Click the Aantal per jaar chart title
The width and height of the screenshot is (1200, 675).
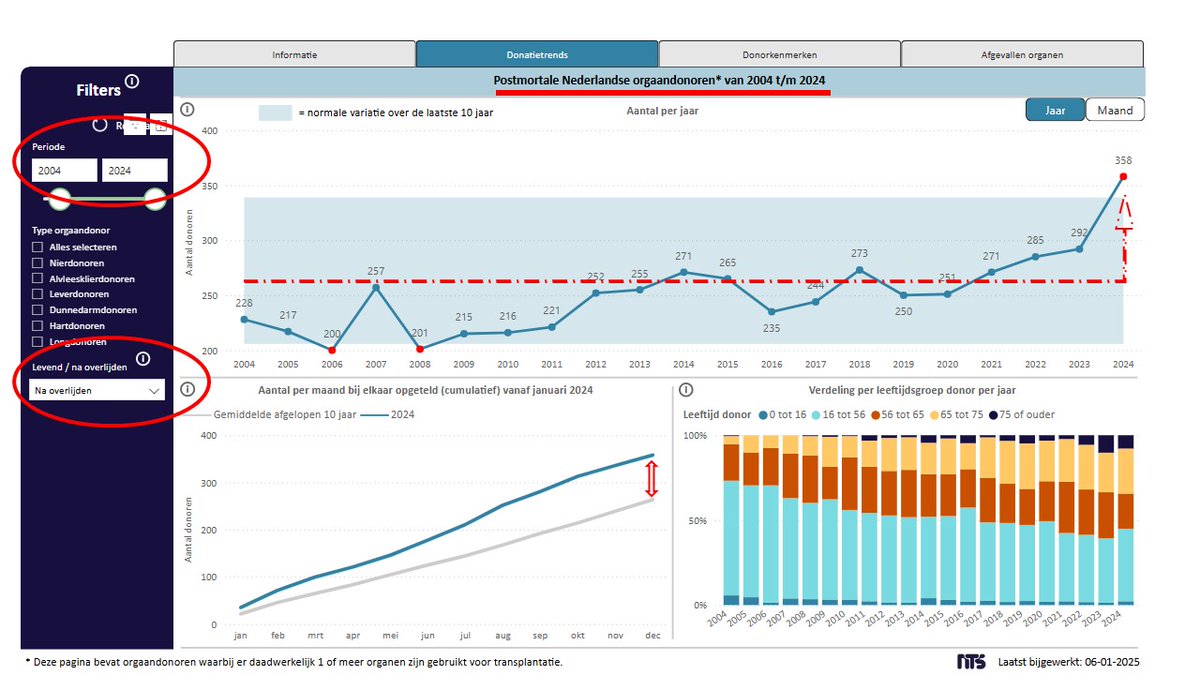click(660, 111)
